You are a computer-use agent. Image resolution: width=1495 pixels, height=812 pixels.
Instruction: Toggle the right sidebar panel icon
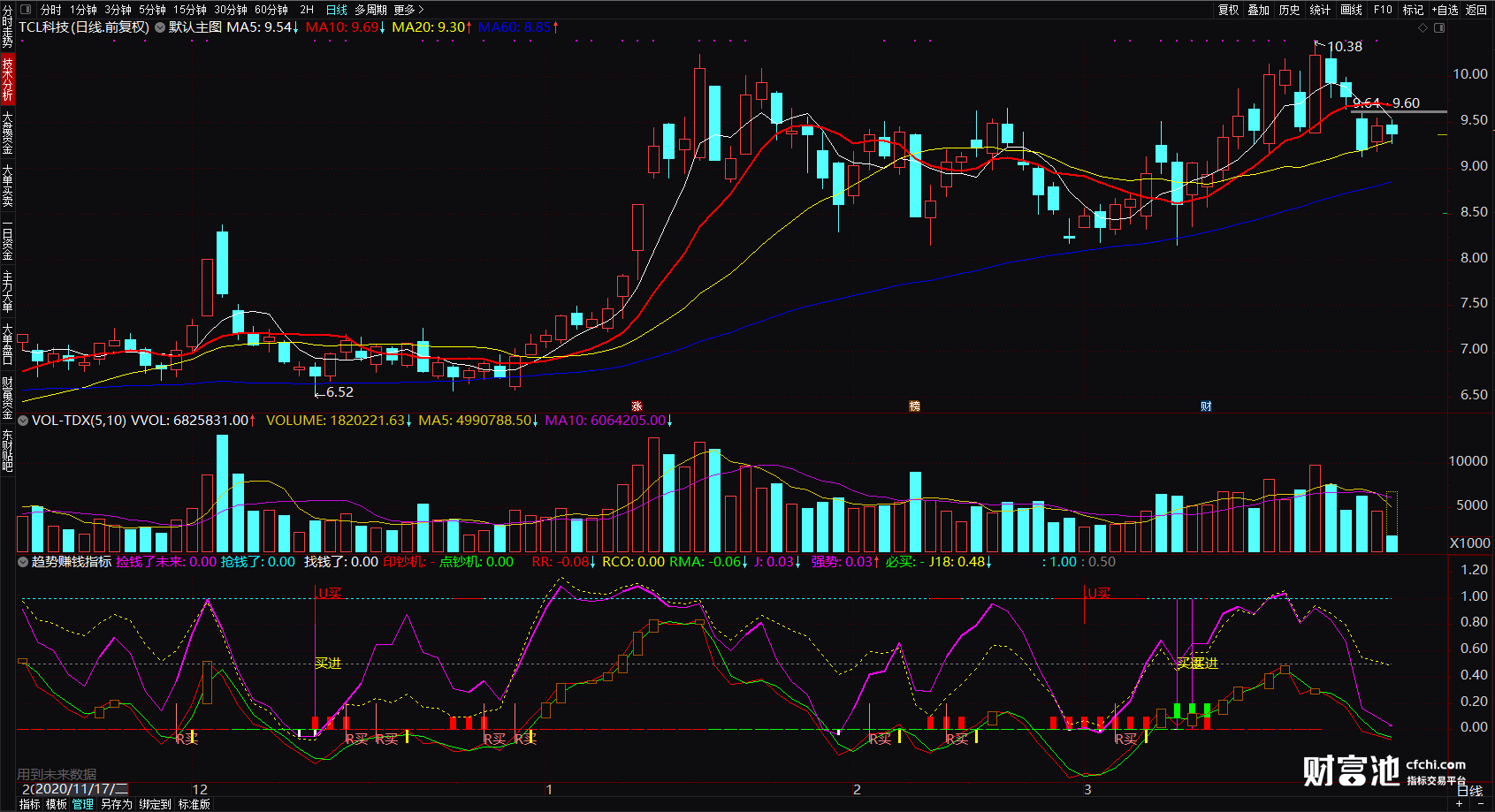click(1439, 27)
